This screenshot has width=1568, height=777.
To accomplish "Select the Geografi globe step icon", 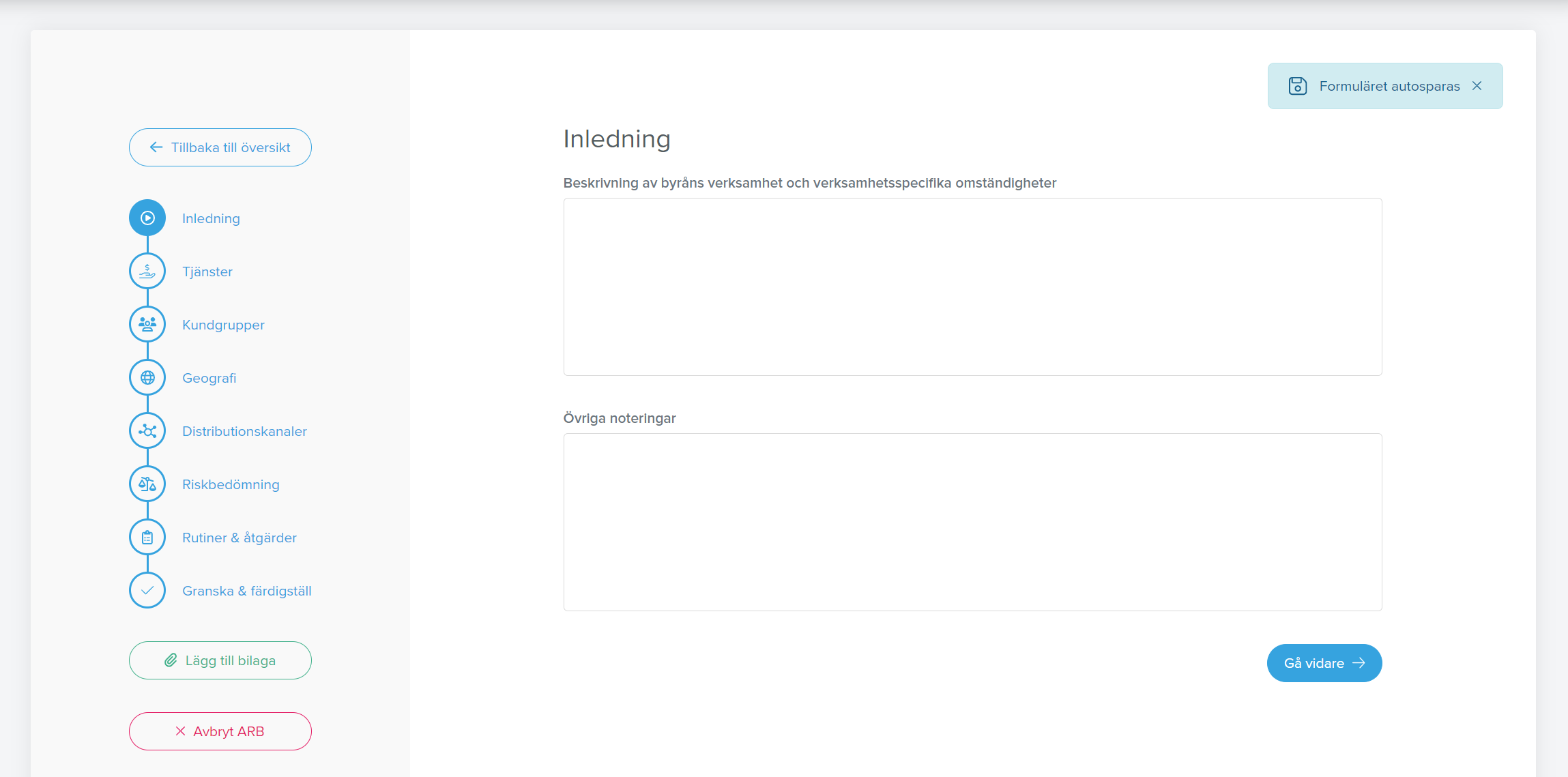I will pyautogui.click(x=147, y=378).
